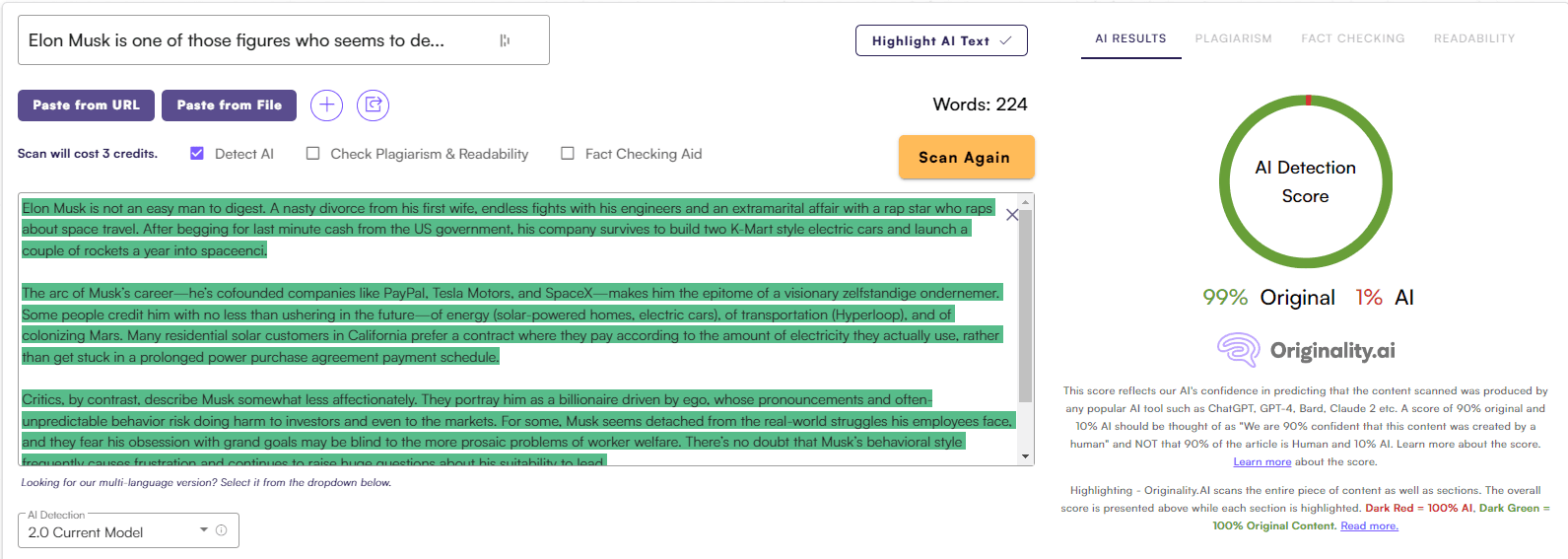
Task: Click the scroll down arrow in text area
Action: point(1026,456)
